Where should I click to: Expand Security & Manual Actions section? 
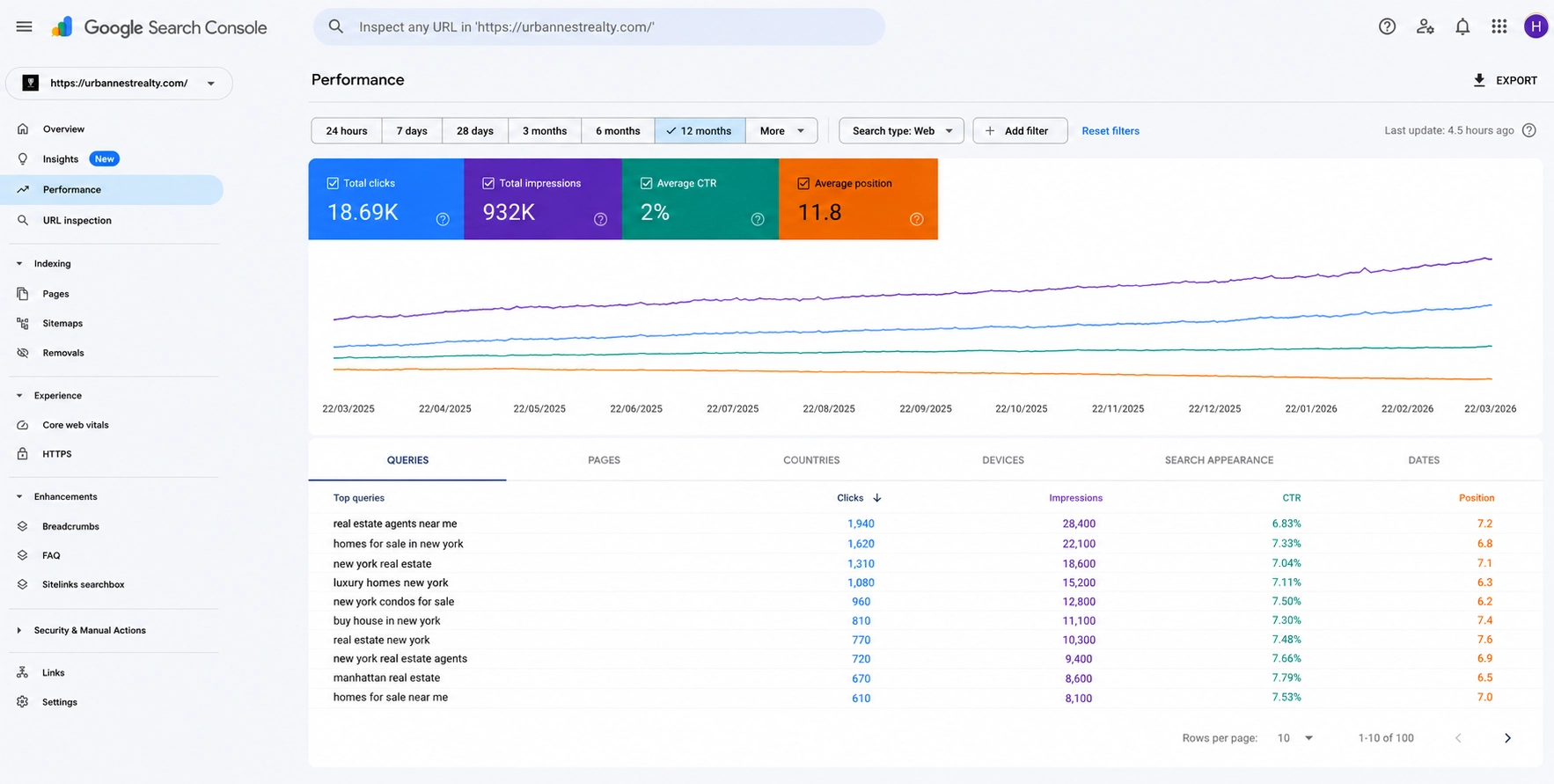click(19, 630)
